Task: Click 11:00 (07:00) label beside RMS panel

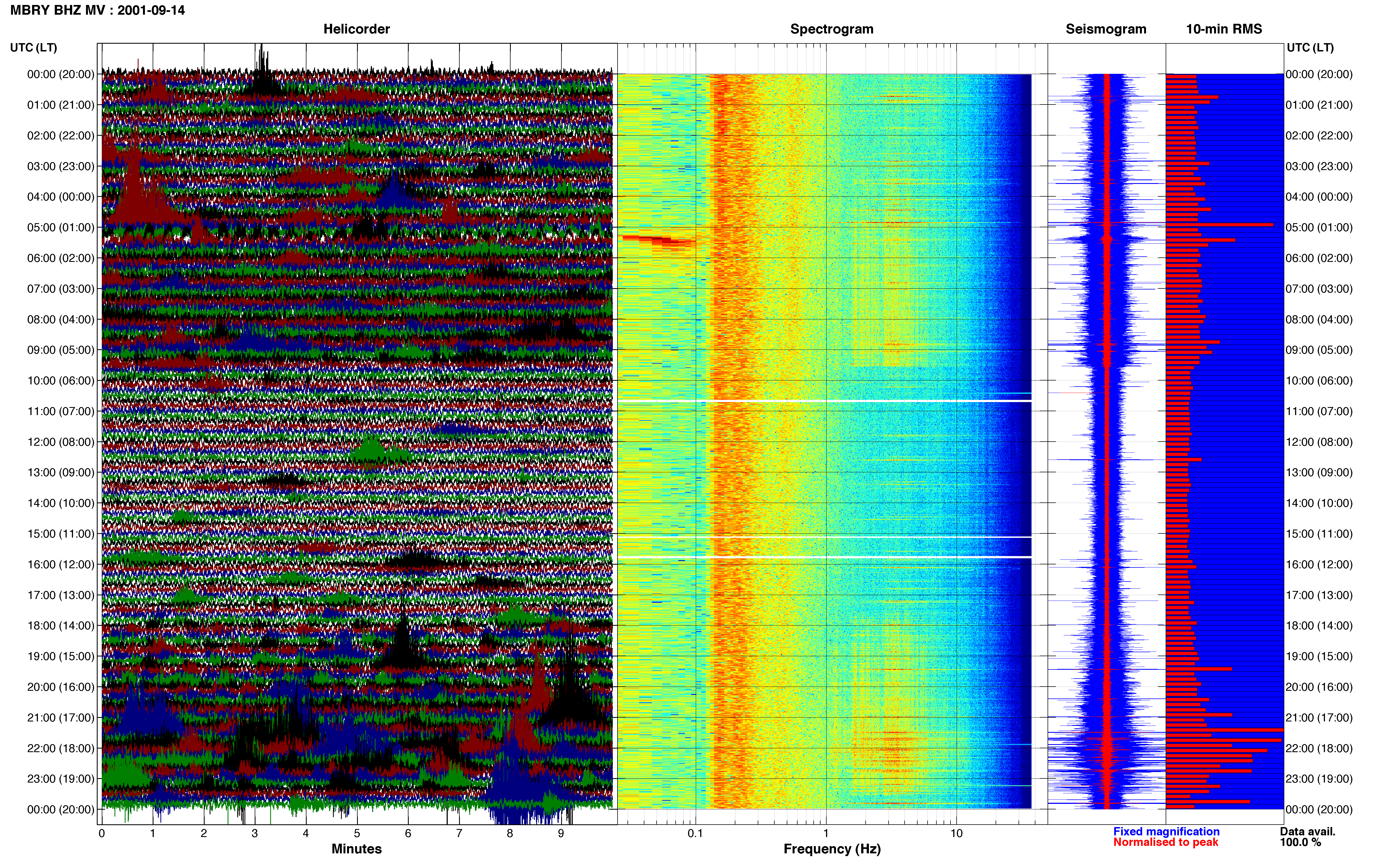Action: (1319, 411)
